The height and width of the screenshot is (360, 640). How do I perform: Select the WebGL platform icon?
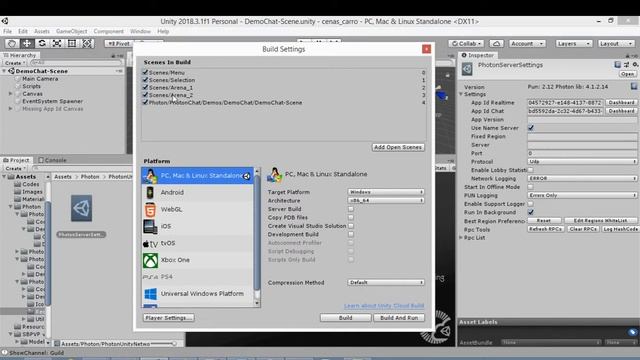point(150,209)
